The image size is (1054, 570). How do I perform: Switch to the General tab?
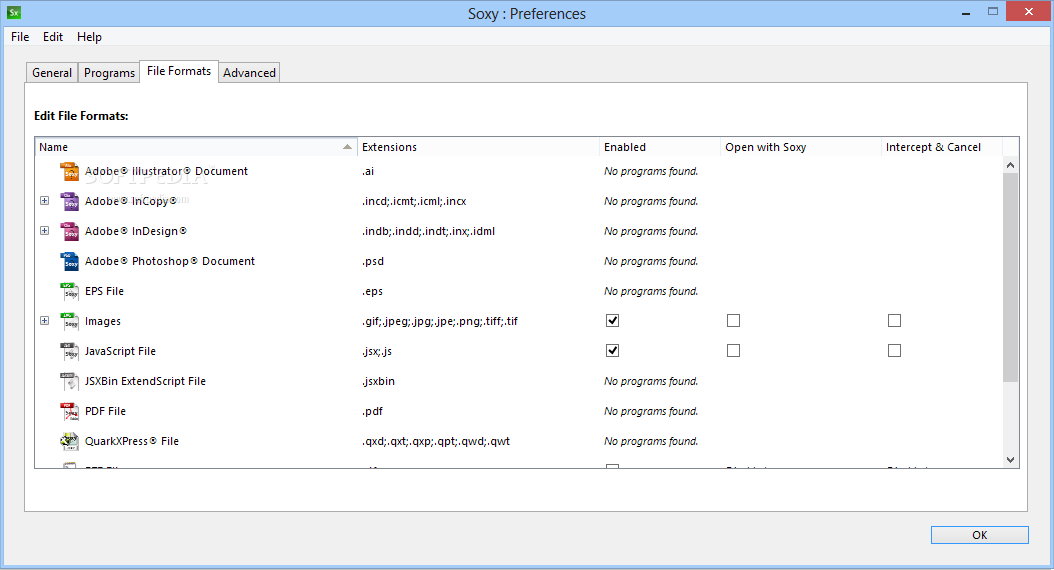(52, 73)
